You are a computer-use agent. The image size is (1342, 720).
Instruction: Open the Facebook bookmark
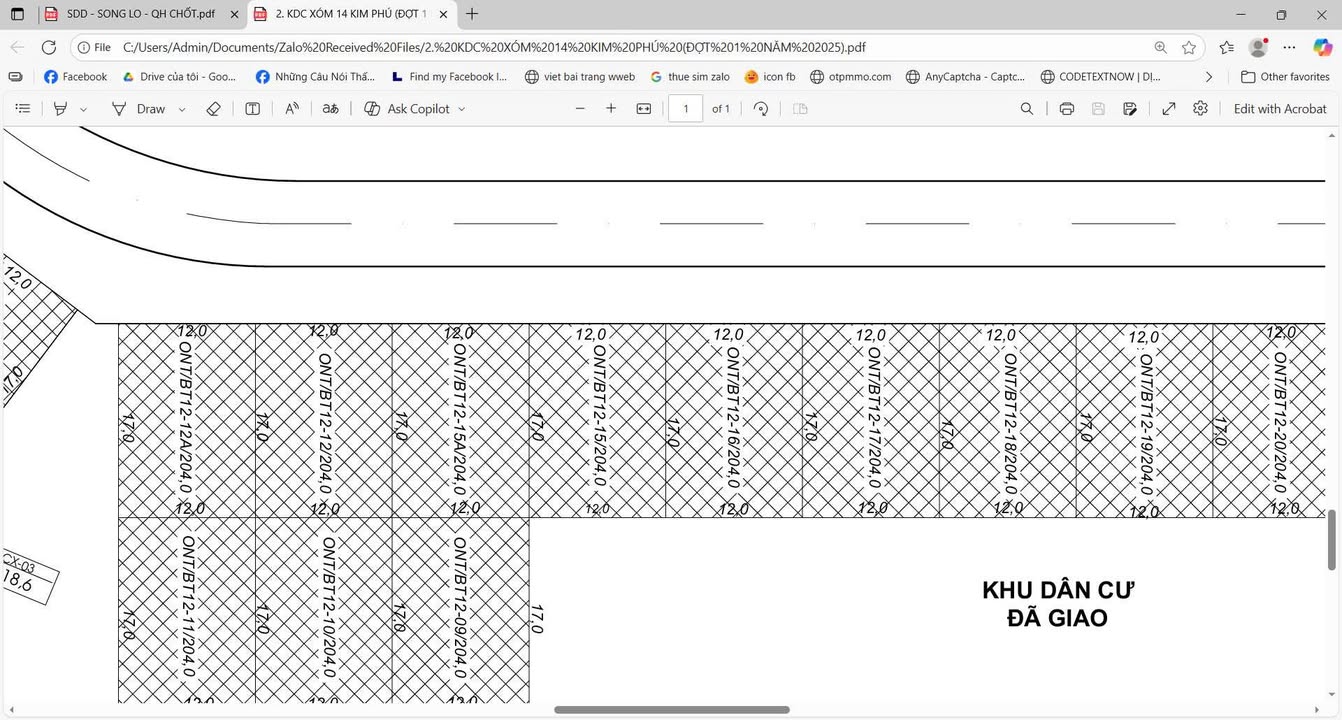point(75,77)
